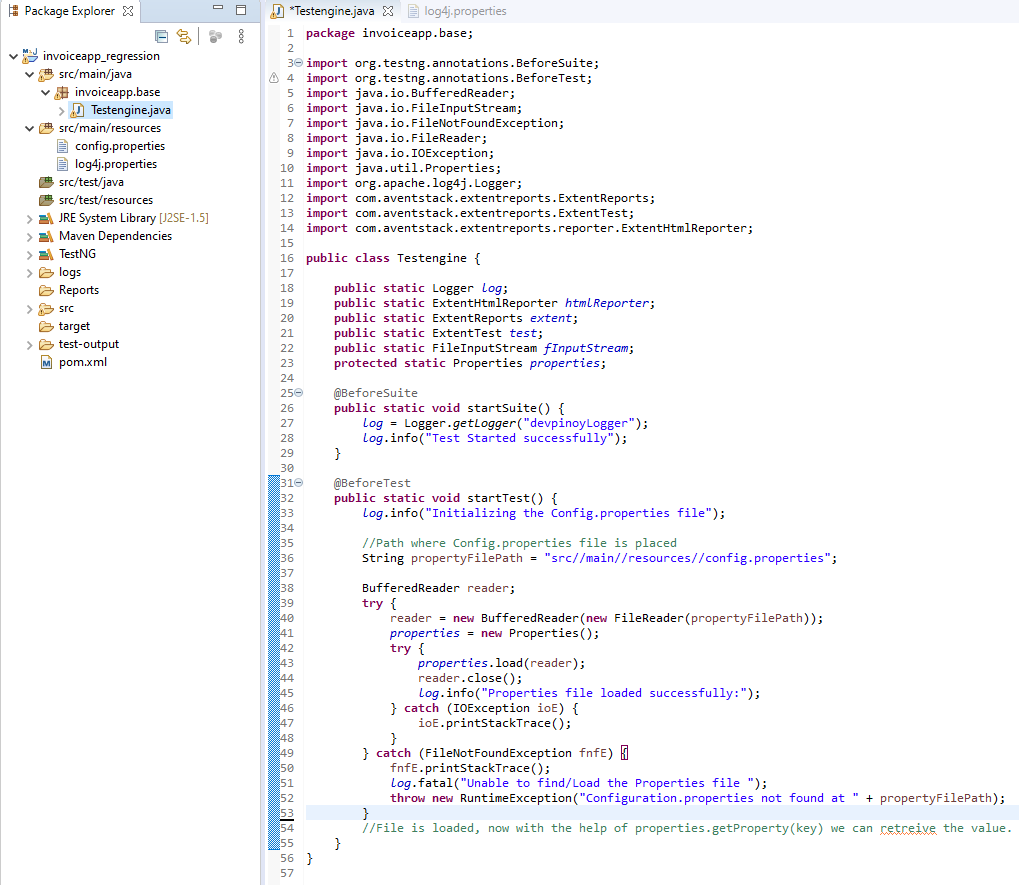Click the config.properties file icon
Image resolution: width=1019 pixels, height=885 pixels.
click(x=62, y=146)
